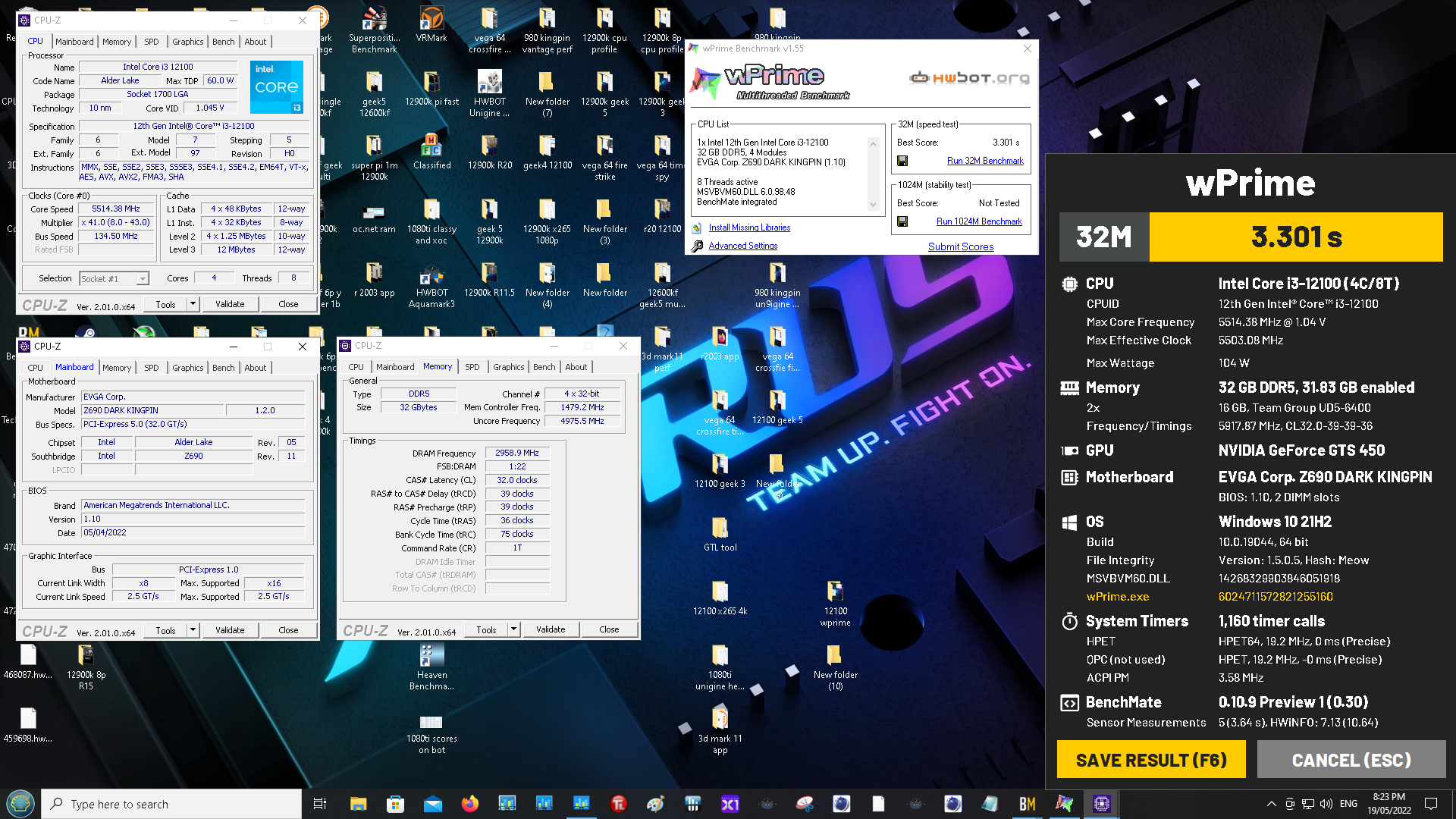
Task: Open the 12100 x265 4k desktop folder
Action: coord(720,598)
